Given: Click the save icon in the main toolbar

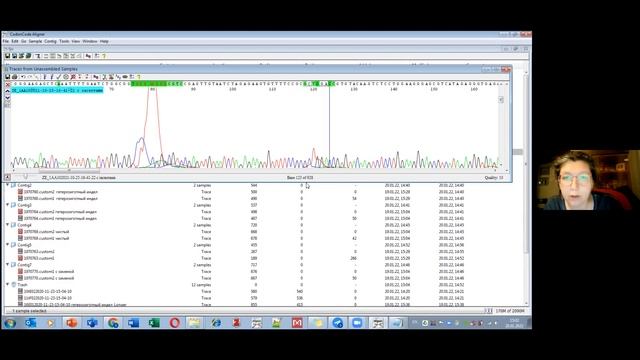Looking at the screenshot, I should [x=7, y=56].
